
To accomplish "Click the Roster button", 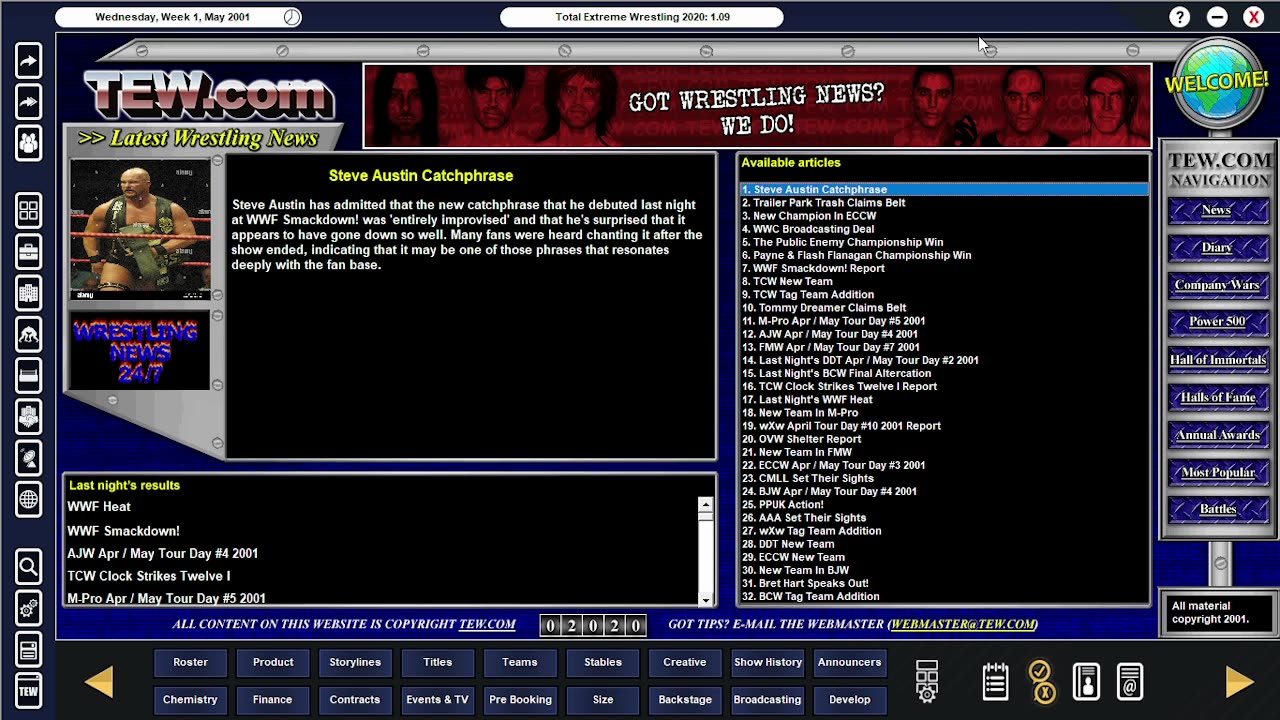I will (190, 662).
